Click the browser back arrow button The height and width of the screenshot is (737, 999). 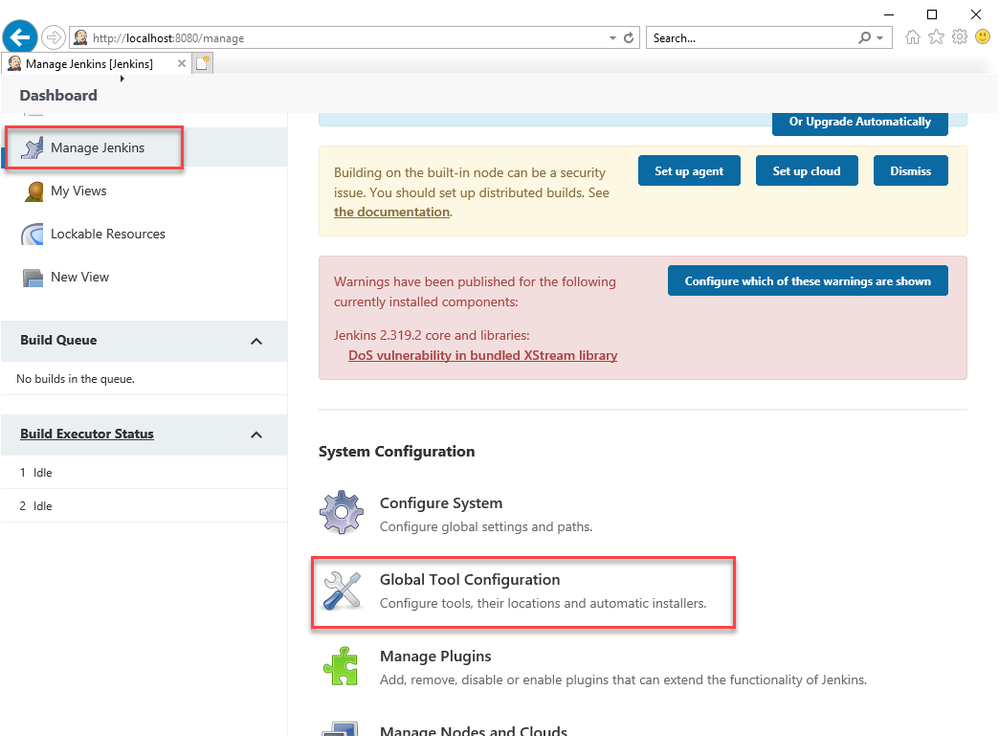tap(20, 38)
